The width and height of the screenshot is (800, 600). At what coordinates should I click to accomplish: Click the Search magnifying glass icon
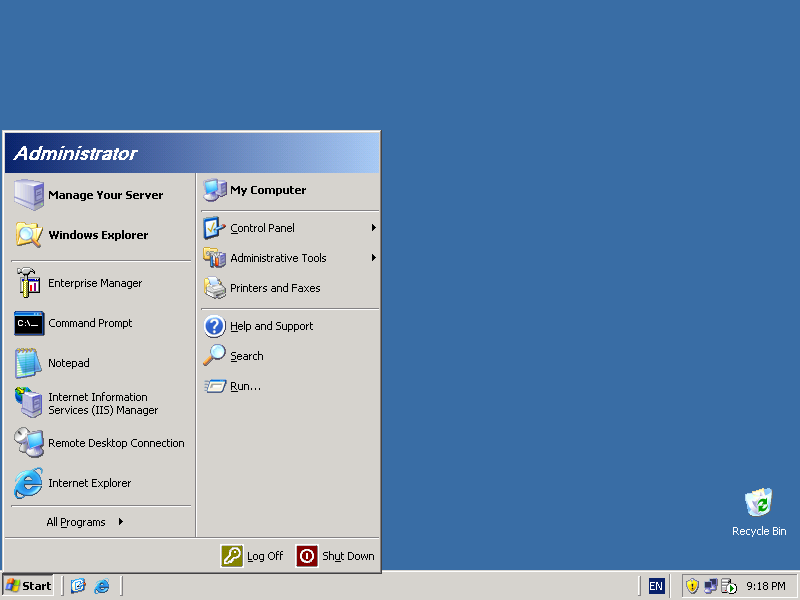[x=214, y=356]
